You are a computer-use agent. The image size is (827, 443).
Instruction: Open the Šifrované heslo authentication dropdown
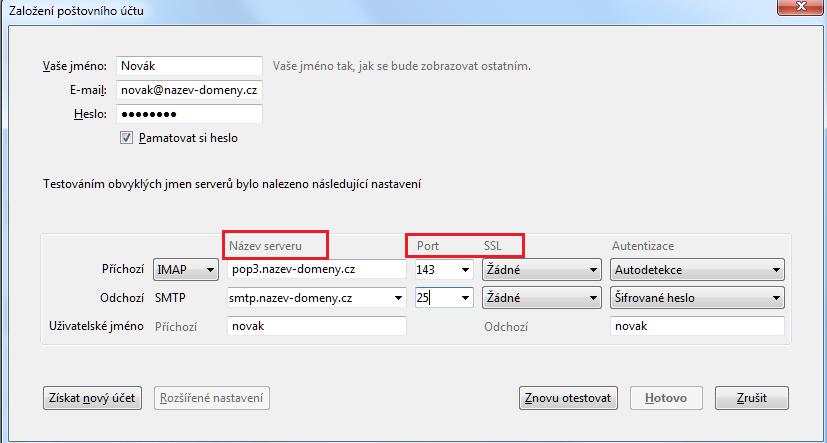click(x=697, y=297)
